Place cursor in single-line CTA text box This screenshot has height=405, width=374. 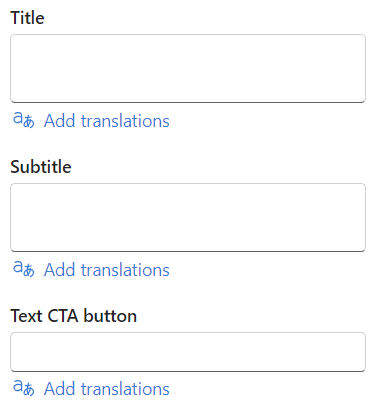click(188, 352)
